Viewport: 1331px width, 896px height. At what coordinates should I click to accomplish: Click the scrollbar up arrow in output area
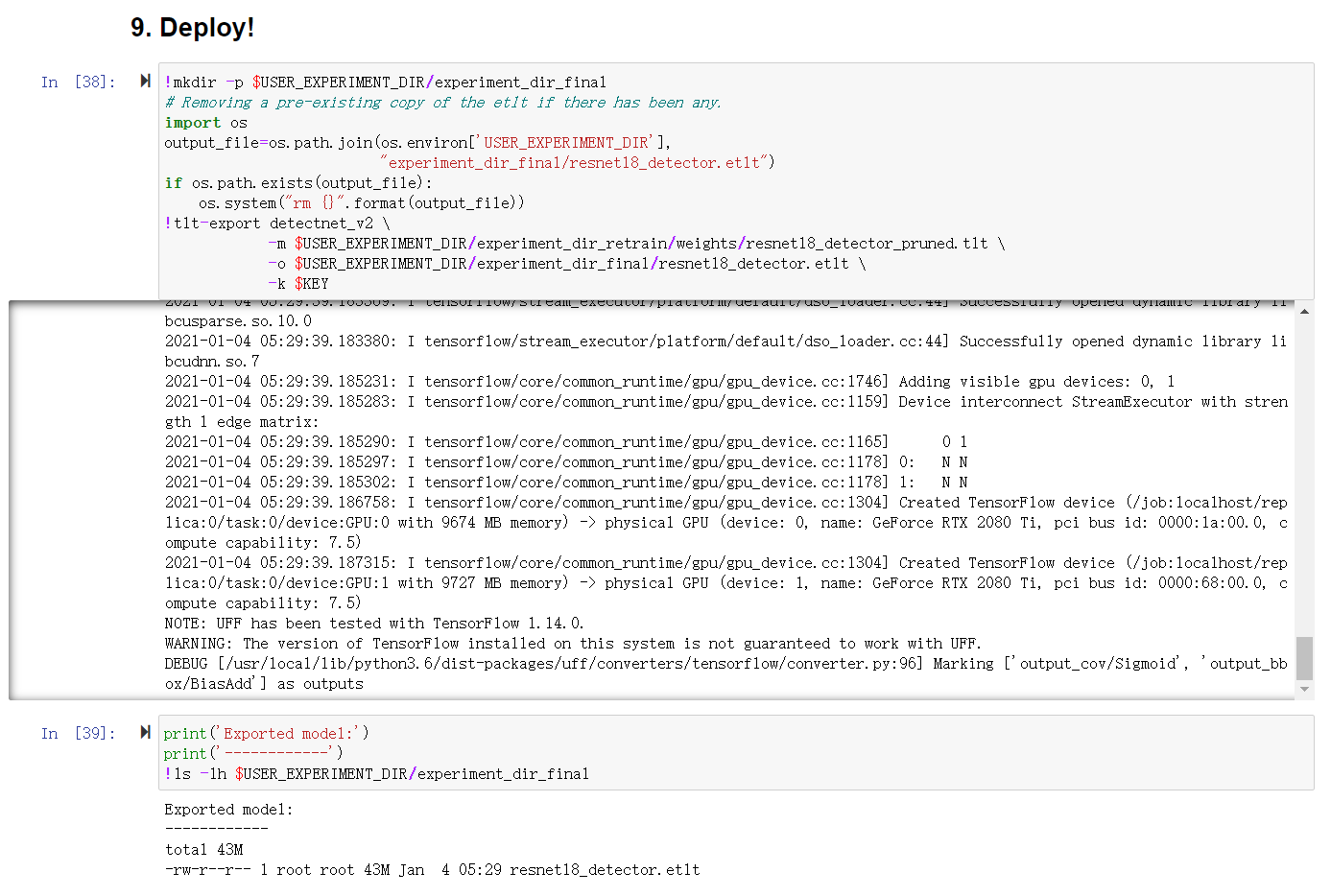click(x=1302, y=311)
